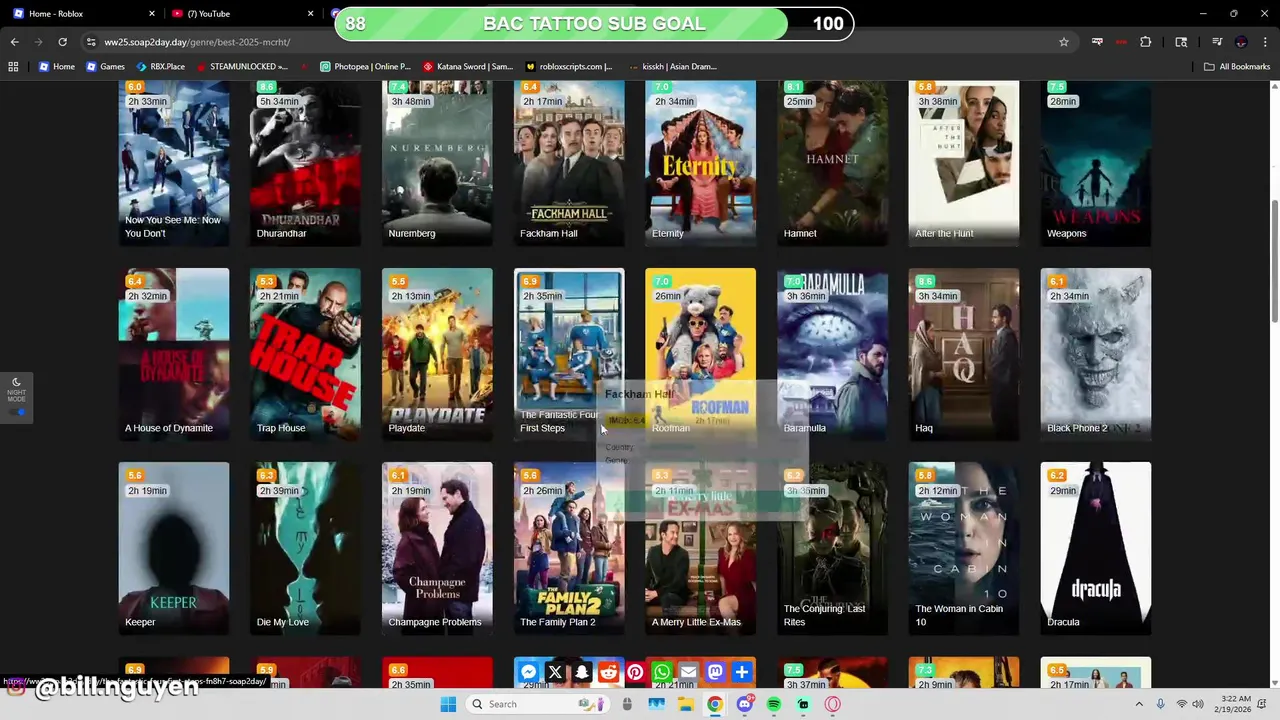The width and height of the screenshot is (1280, 720).
Task: Share via the WhatsApp icon
Action: (662, 672)
